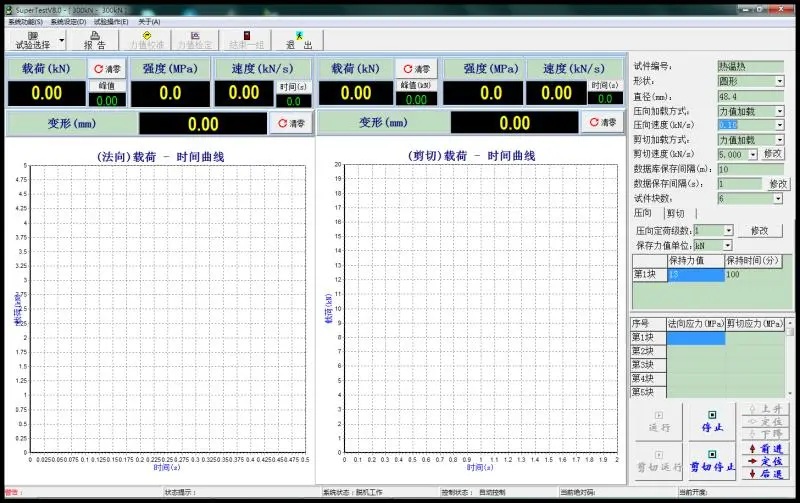Click the 剪切应力(MPa) column header
This screenshot has width=800, height=503.
755,324
